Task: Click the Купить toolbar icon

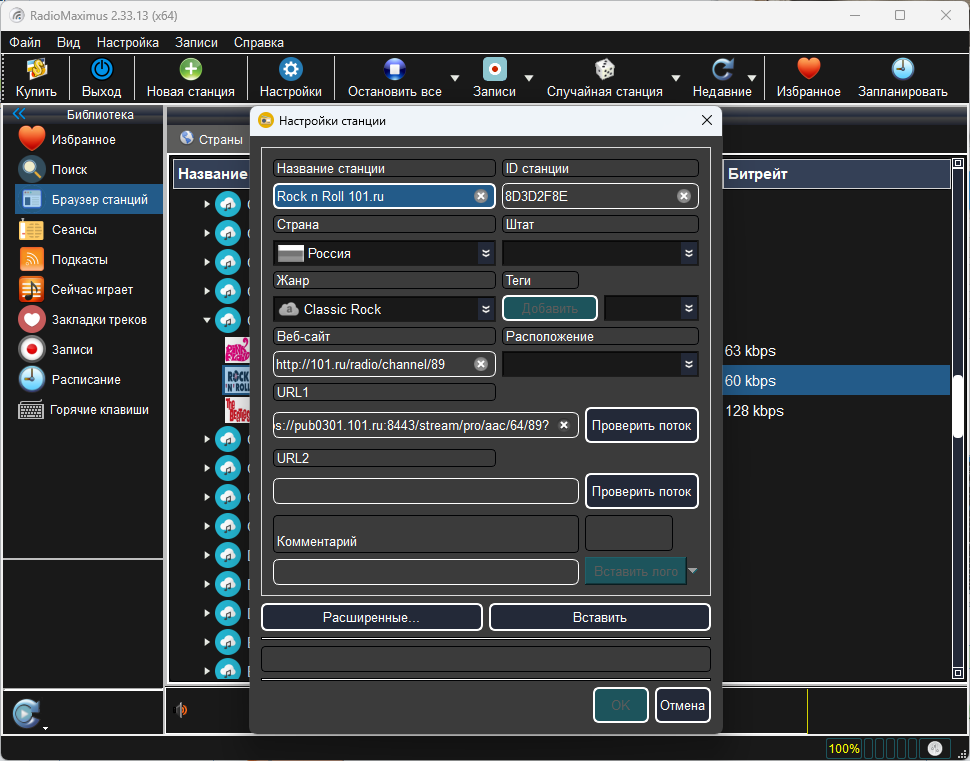Action: (36, 69)
